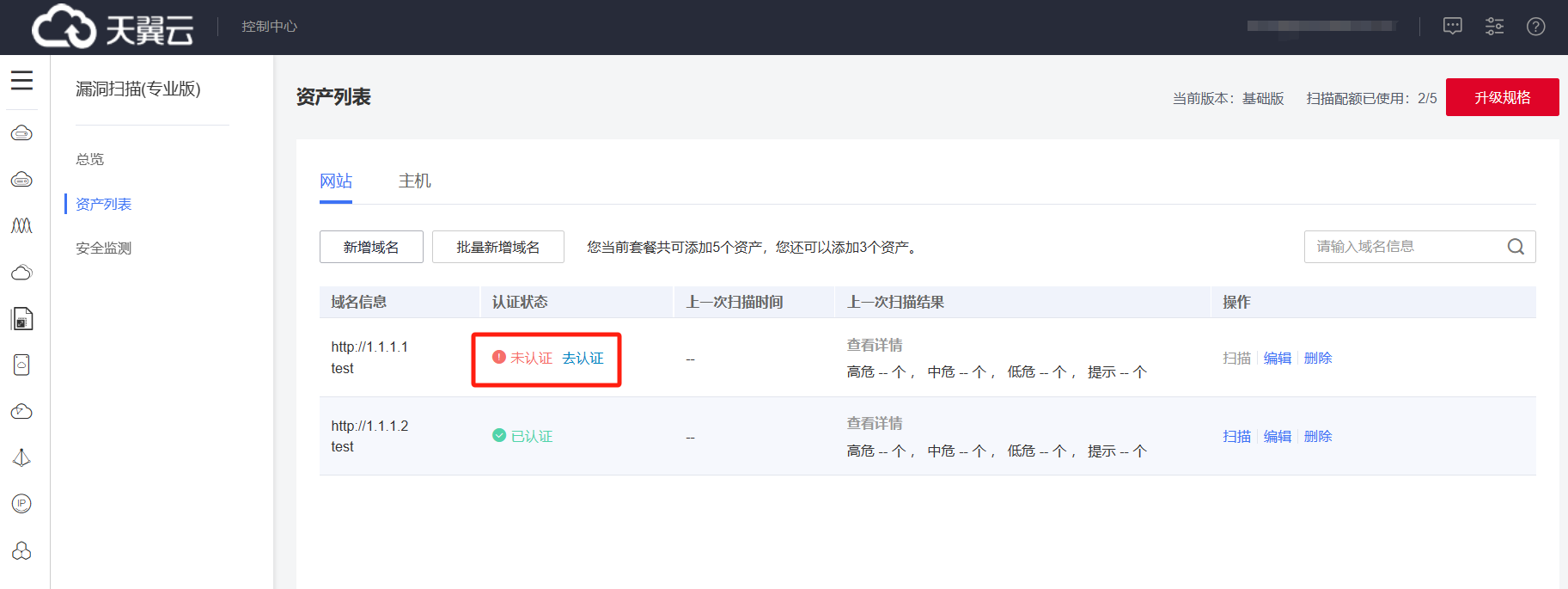Click the 上一次扫描结果 column header
The image size is (1568, 589).
895,302
